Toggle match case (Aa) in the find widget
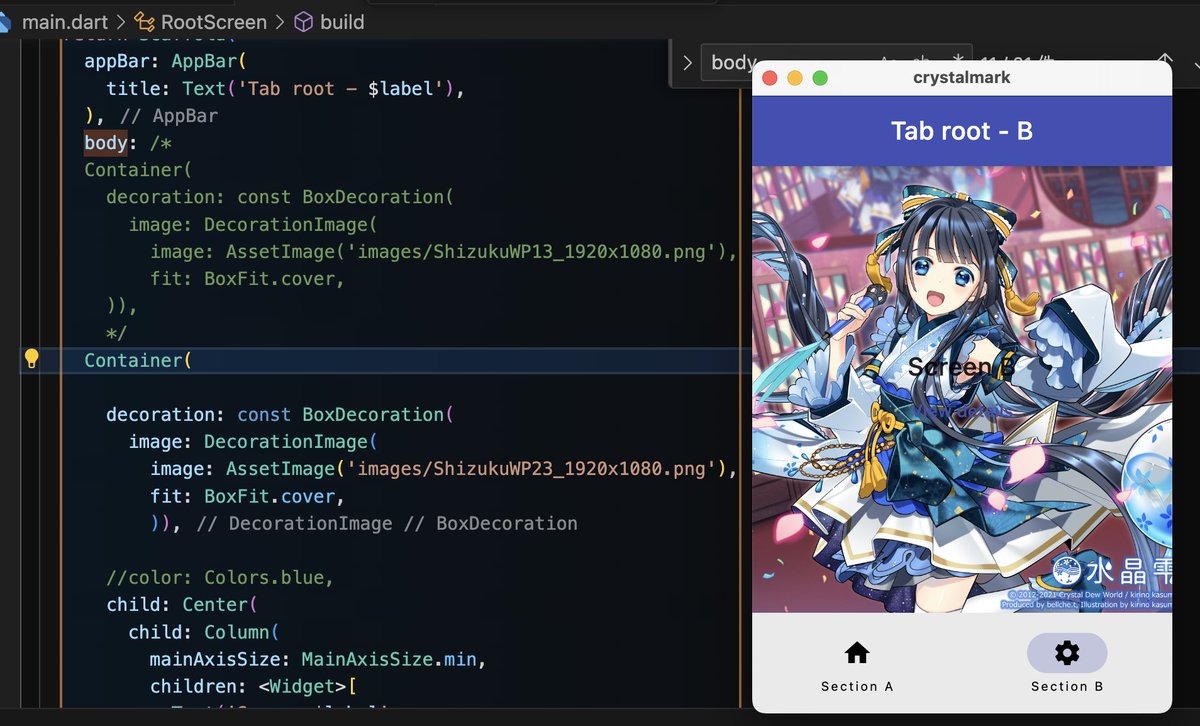 pyautogui.click(x=884, y=61)
